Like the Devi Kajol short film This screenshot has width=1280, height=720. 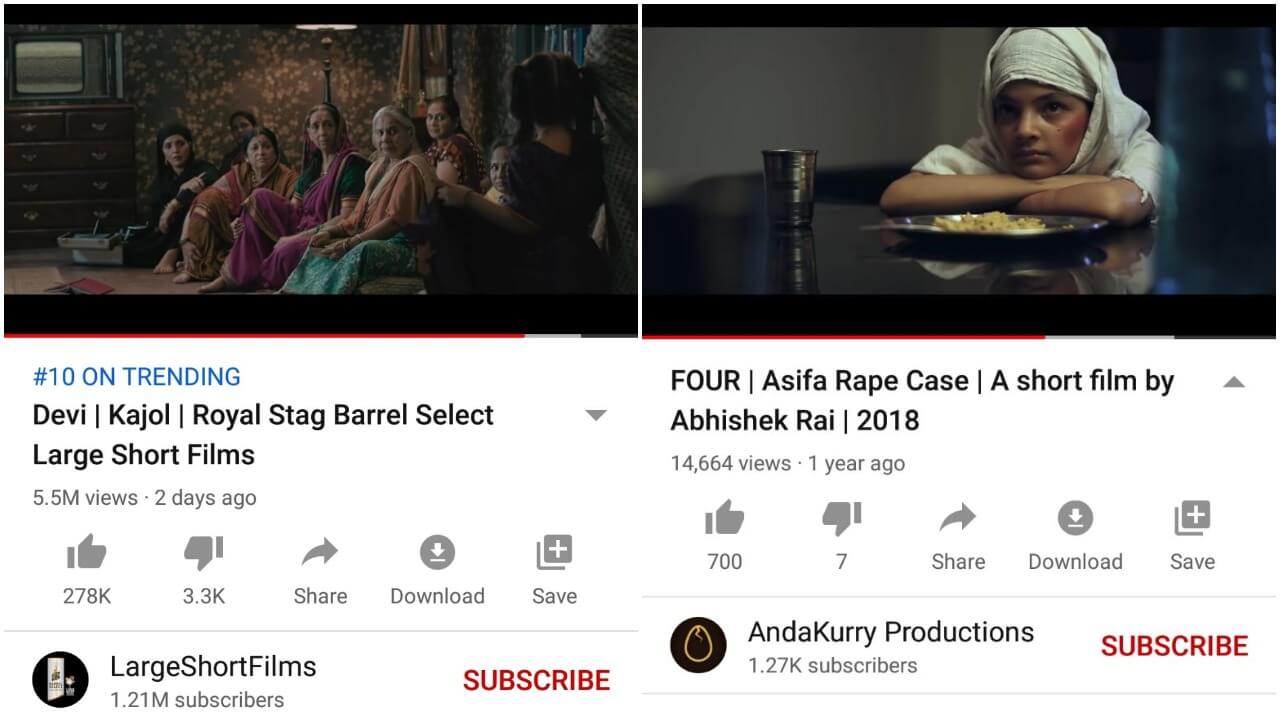click(x=87, y=570)
